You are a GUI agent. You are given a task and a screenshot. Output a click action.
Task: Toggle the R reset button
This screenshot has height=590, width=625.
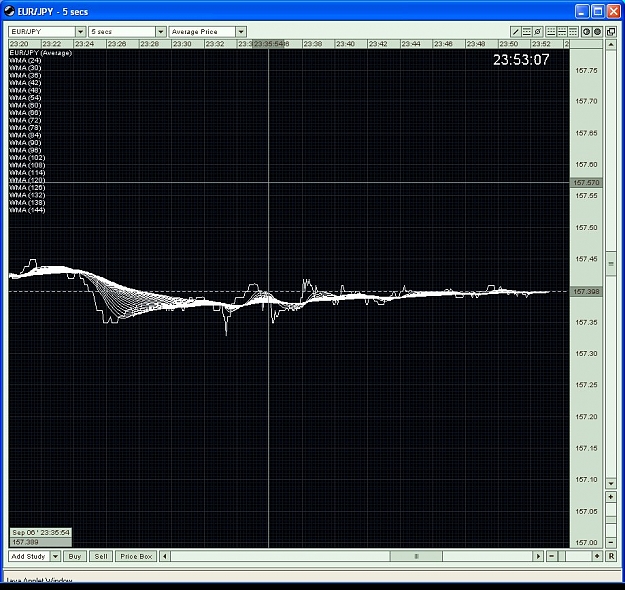611,556
